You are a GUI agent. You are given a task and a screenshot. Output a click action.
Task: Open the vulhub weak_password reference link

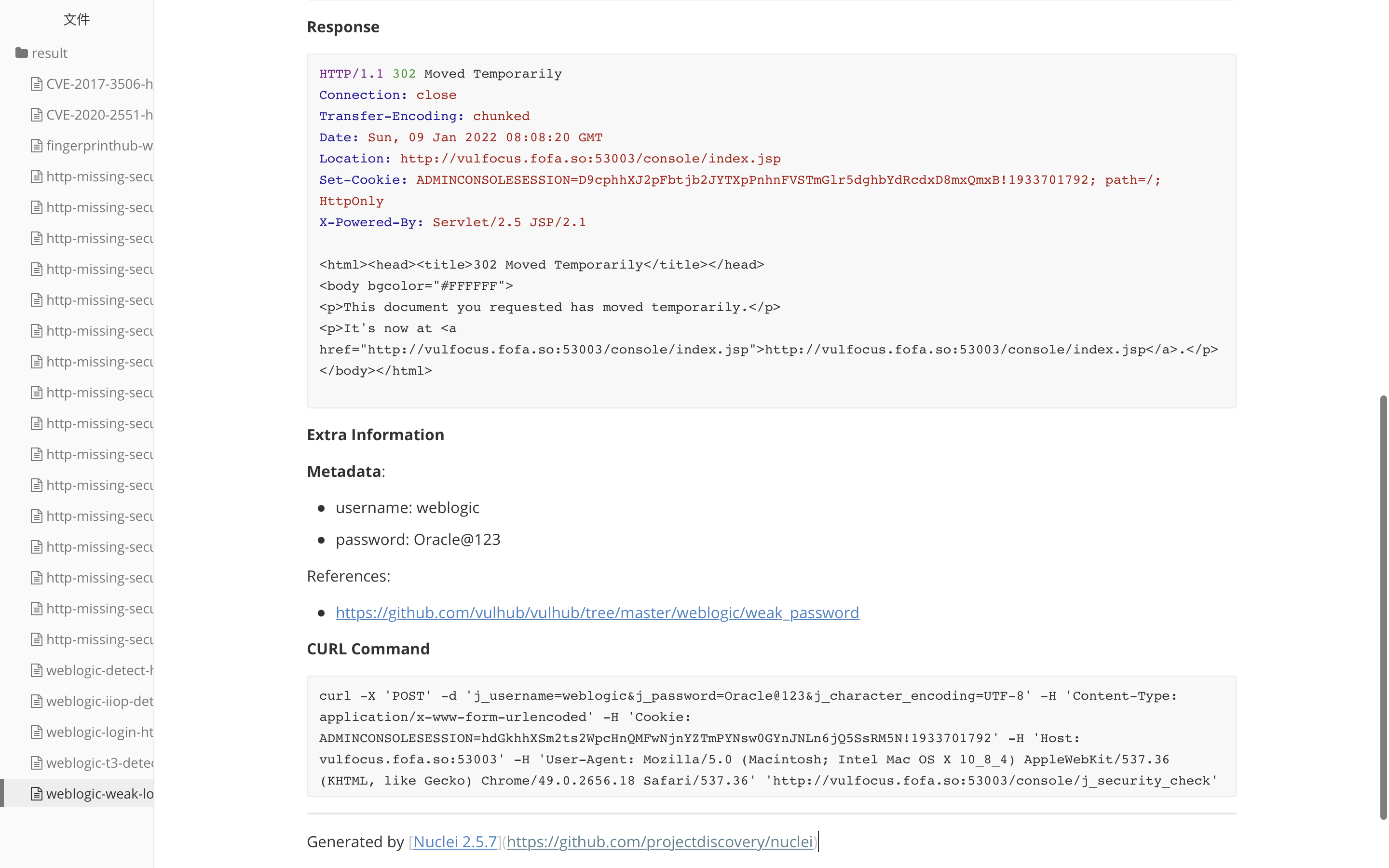(597, 612)
